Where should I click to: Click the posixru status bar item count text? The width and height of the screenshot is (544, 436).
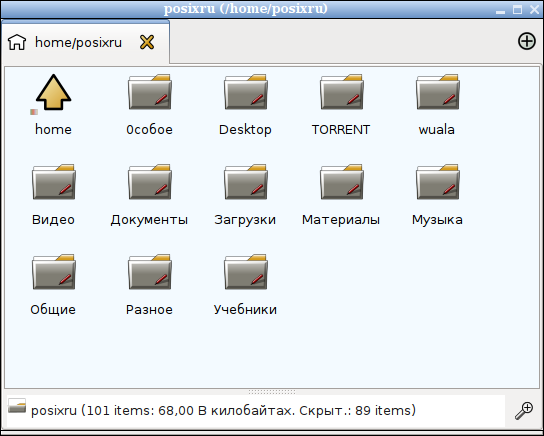pyautogui.click(x=223, y=411)
